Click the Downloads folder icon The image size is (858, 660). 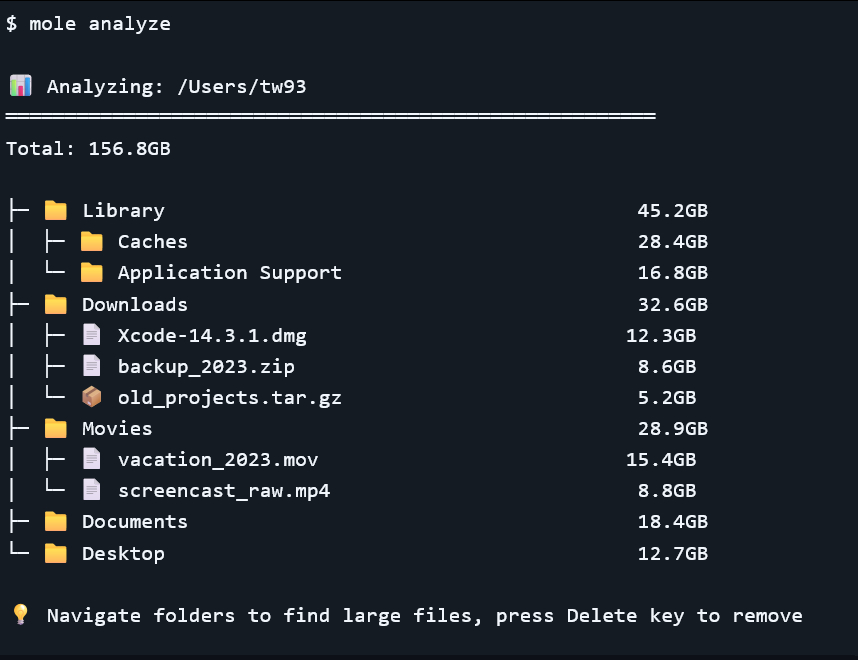click(x=56, y=304)
